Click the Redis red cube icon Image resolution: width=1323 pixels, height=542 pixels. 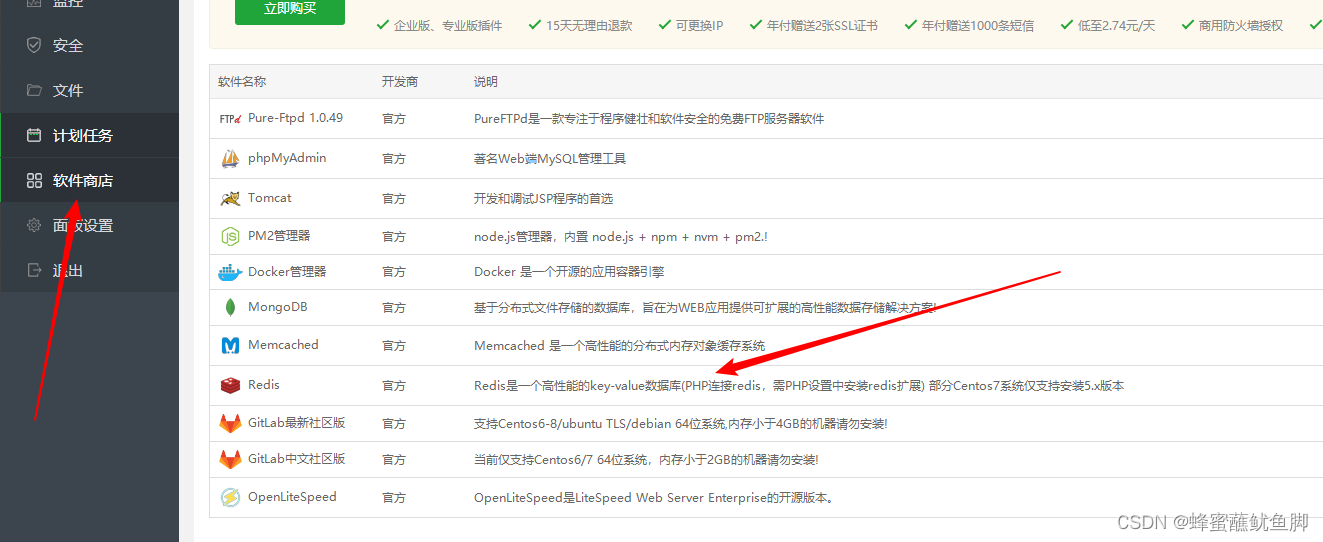pyautogui.click(x=230, y=385)
